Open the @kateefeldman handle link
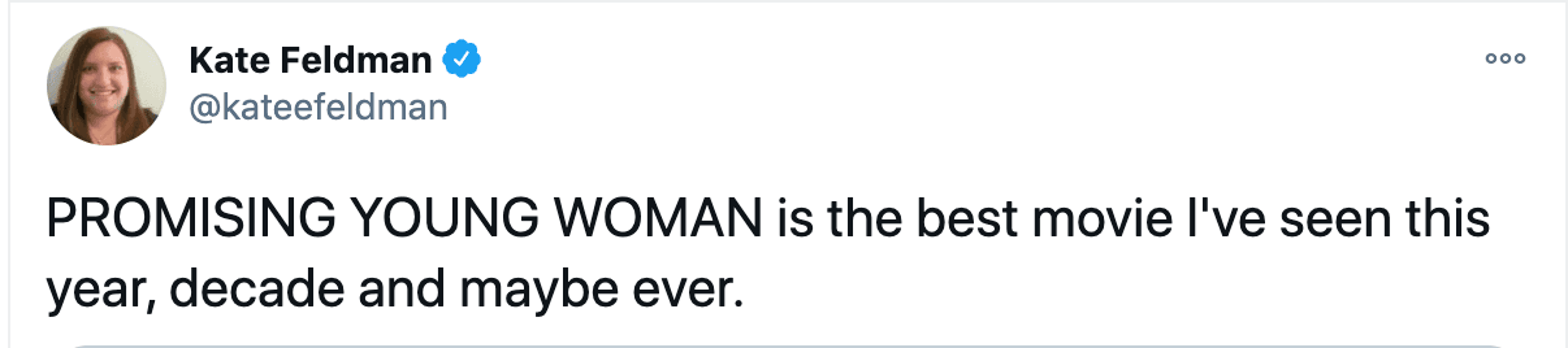Viewport: 1568px width, 348px height. pyautogui.click(x=318, y=108)
